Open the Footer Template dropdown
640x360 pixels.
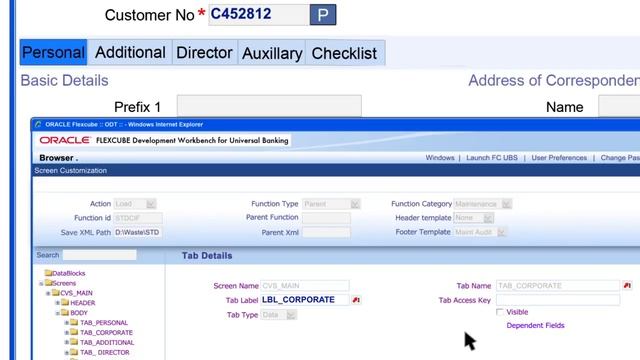pos(480,232)
